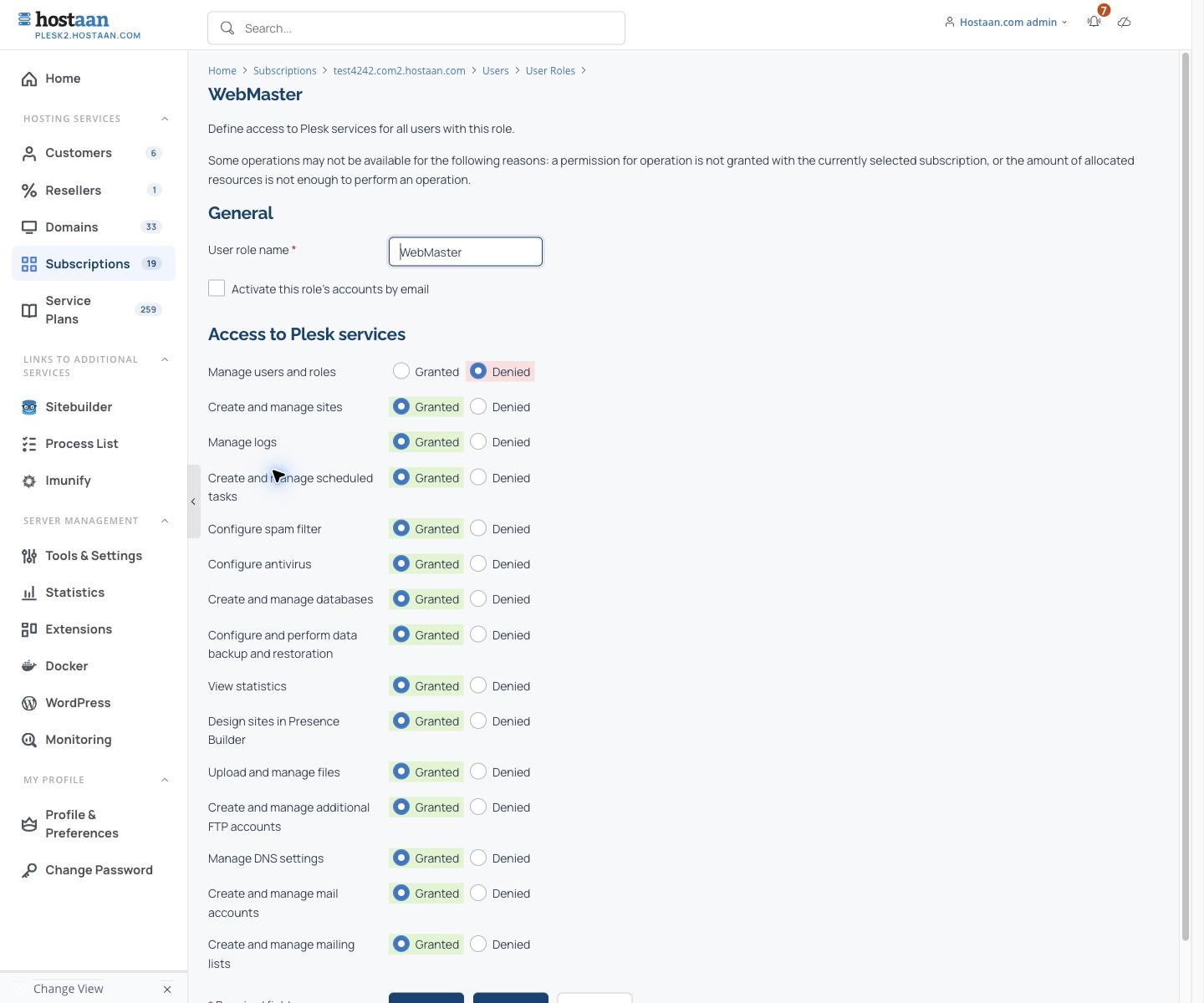Open test4242.com2.hostaan.com breadcrumb

pos(399,71)
